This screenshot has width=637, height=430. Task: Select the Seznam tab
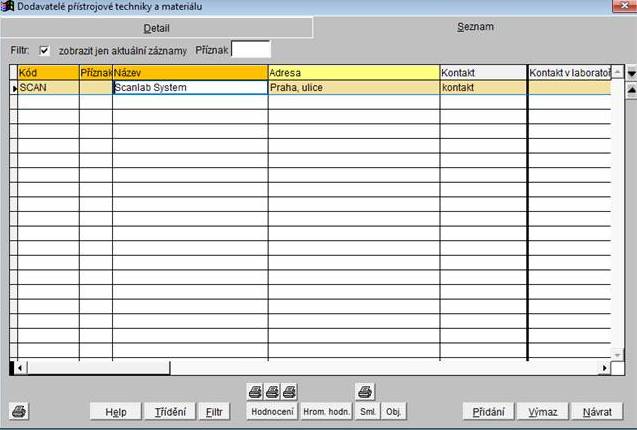coord(474,27)
